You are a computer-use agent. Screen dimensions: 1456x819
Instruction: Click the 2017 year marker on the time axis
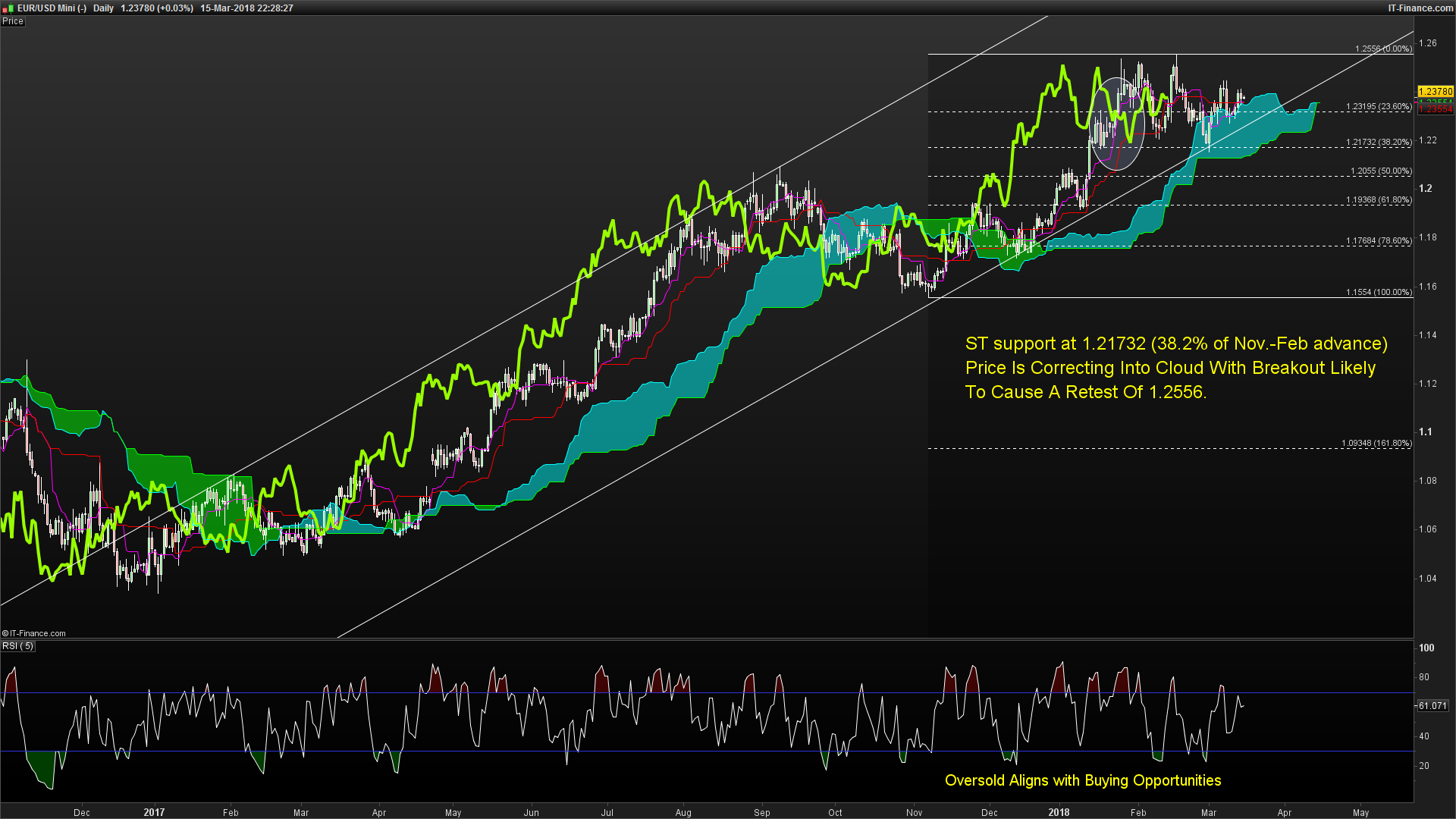[154, 812]
